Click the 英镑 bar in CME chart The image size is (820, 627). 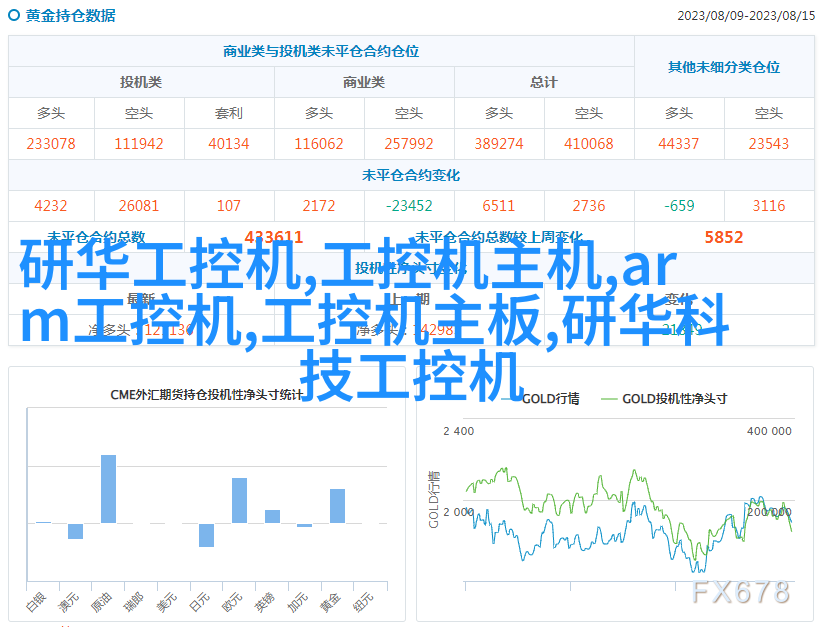(x=272, y=517)
